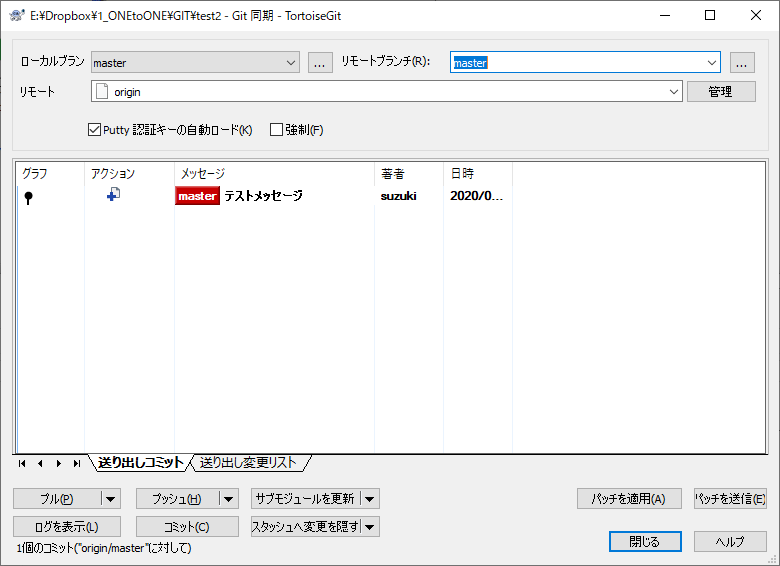Click the アクション column header

point(129,174)
